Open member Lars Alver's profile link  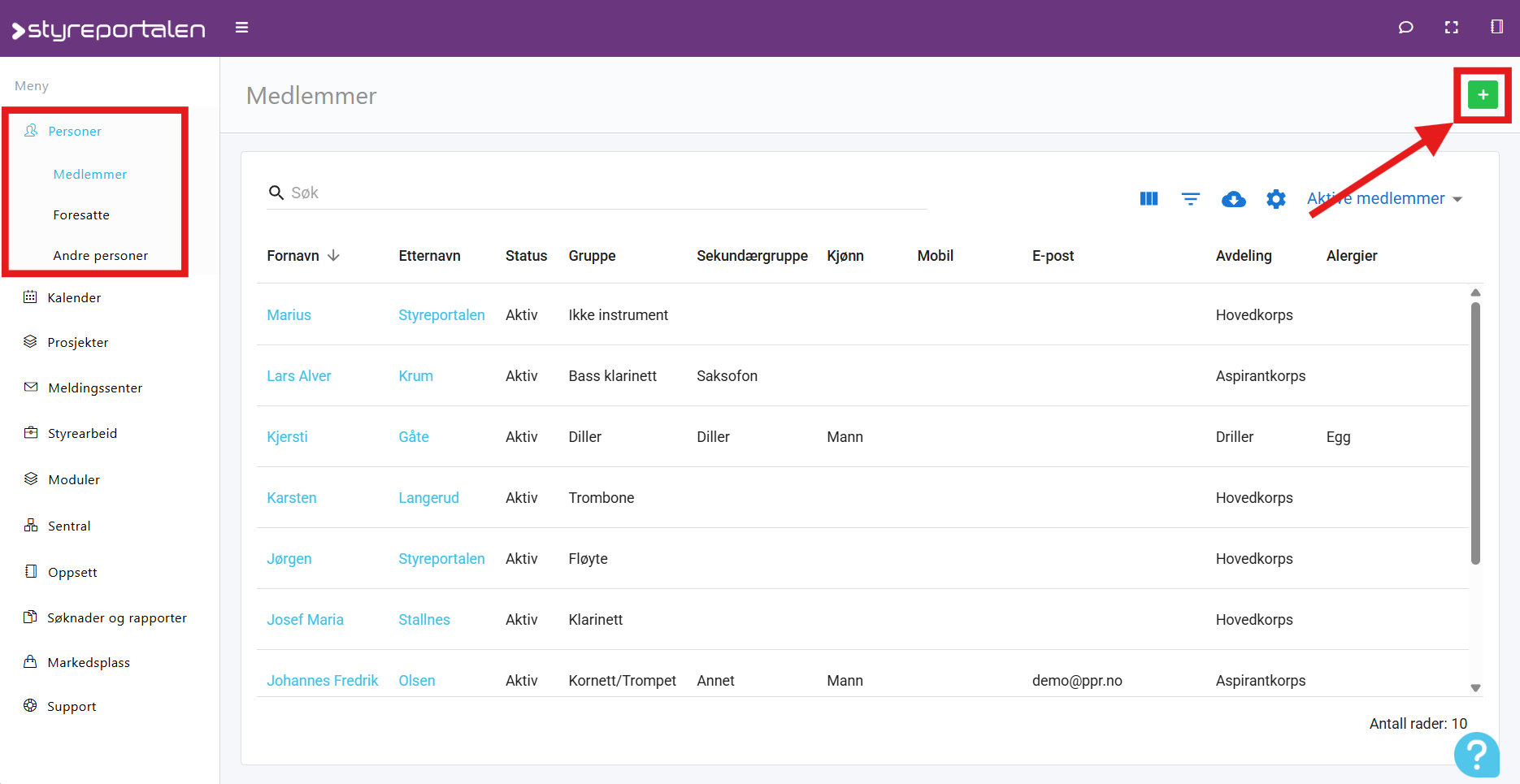tap(298, 376)
